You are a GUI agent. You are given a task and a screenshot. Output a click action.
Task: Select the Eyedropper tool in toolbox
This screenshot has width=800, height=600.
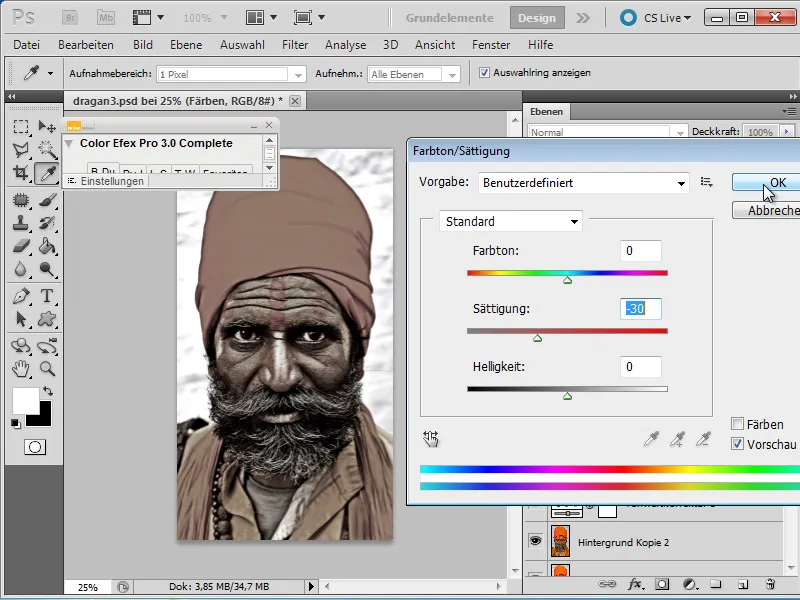pyautogui.click(x=47, y=173)
